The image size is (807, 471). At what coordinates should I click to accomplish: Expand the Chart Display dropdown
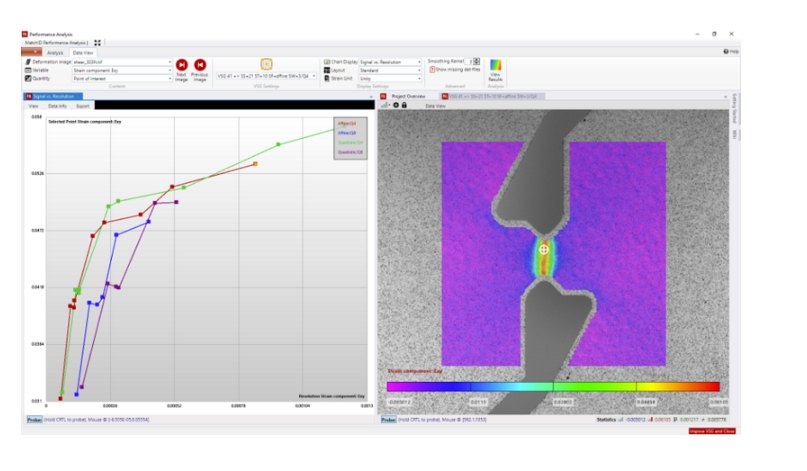point(419,62)
